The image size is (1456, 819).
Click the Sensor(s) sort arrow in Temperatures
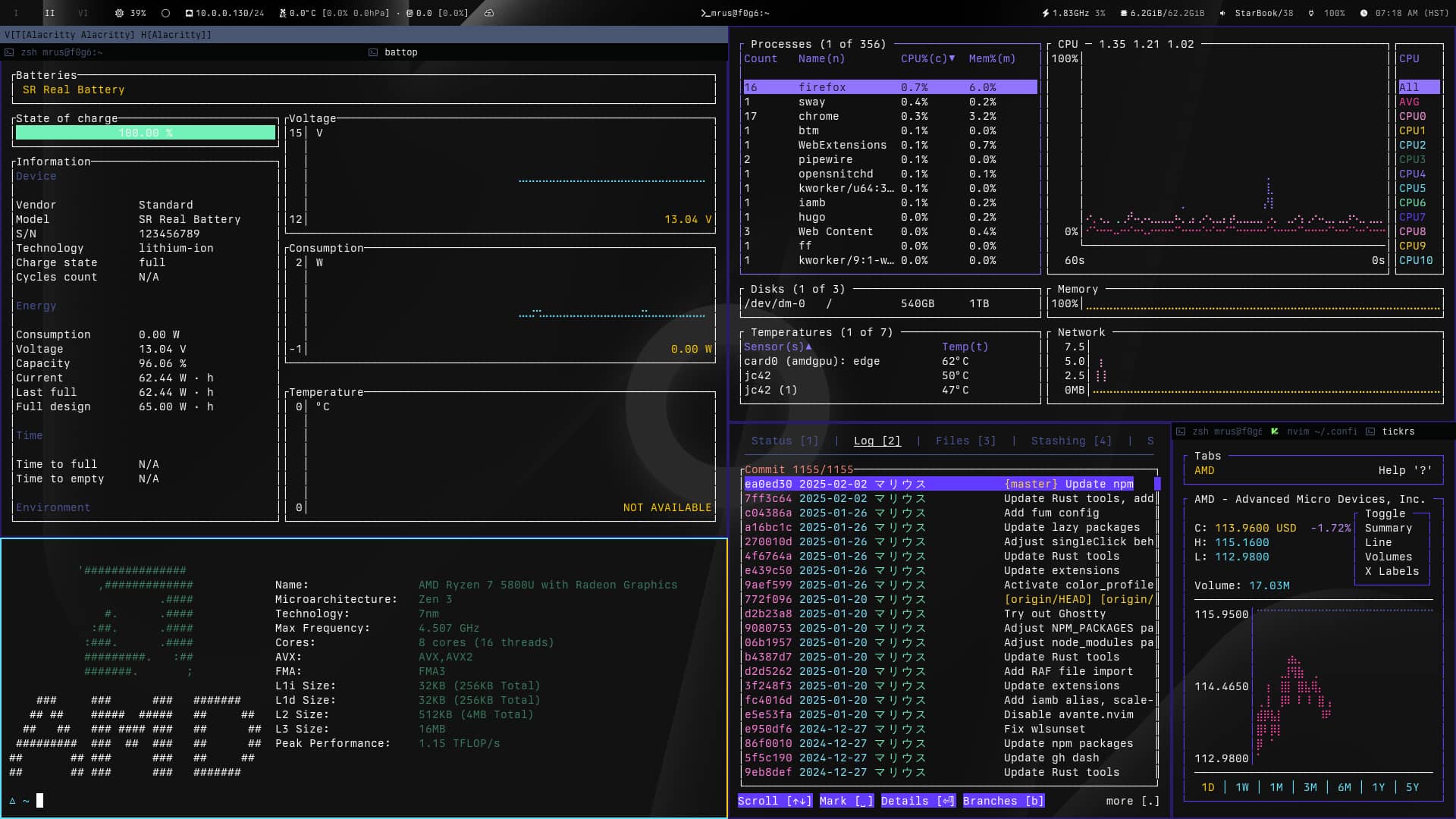tap(808, 347)
